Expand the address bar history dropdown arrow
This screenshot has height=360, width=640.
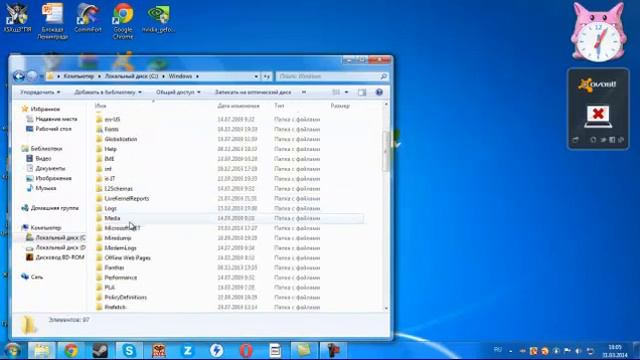(x=256, y=76)
